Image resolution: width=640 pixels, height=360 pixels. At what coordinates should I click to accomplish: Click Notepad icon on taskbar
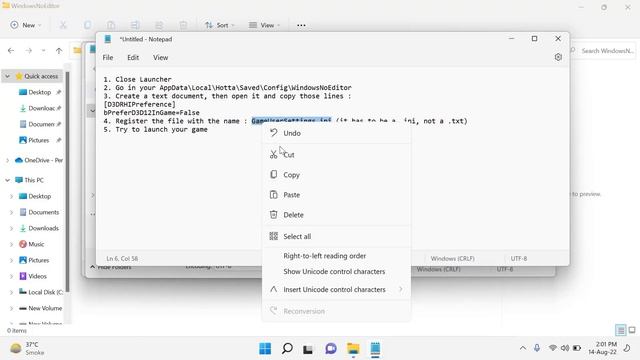(375, 349)
